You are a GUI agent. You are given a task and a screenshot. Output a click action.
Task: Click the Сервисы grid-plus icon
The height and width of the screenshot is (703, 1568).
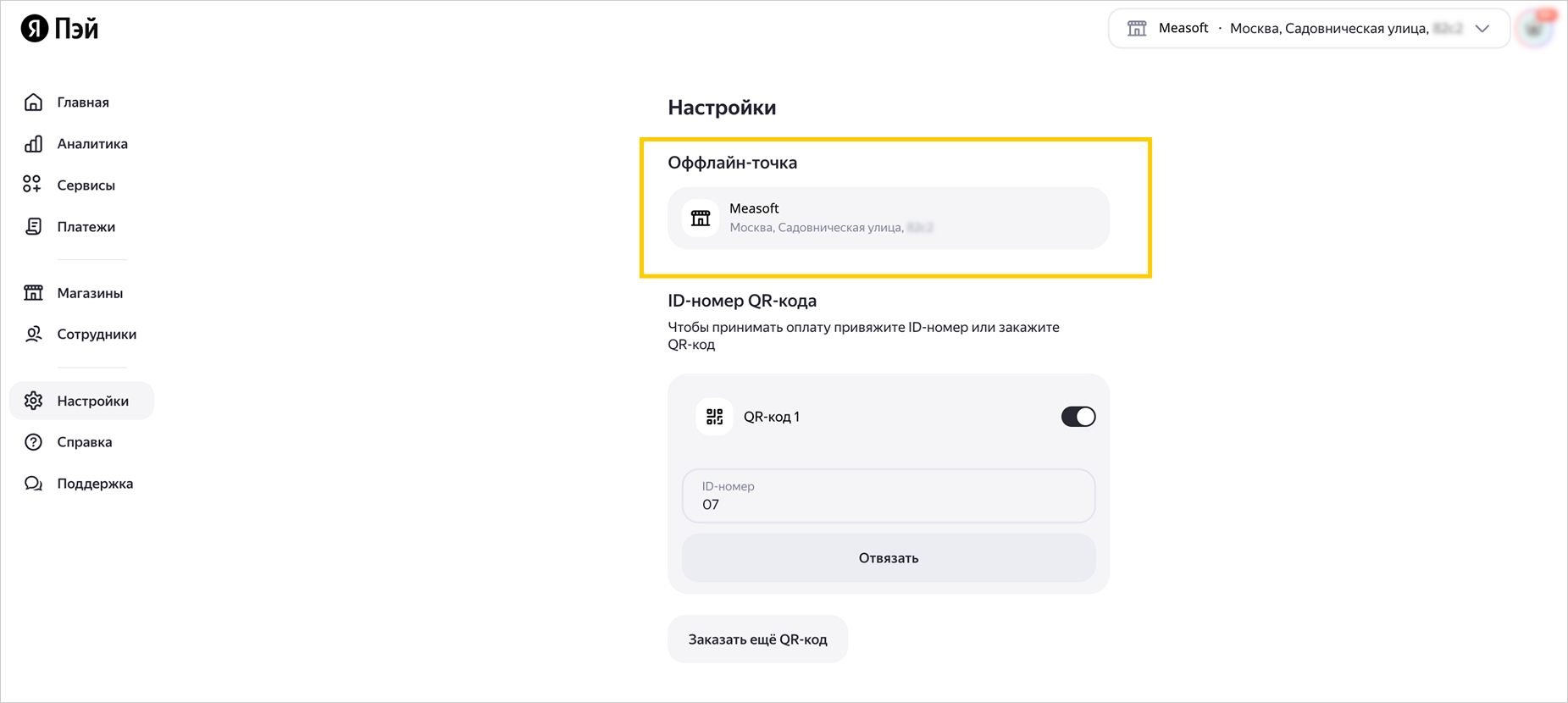pyautogui.click(x=33, y=185)
